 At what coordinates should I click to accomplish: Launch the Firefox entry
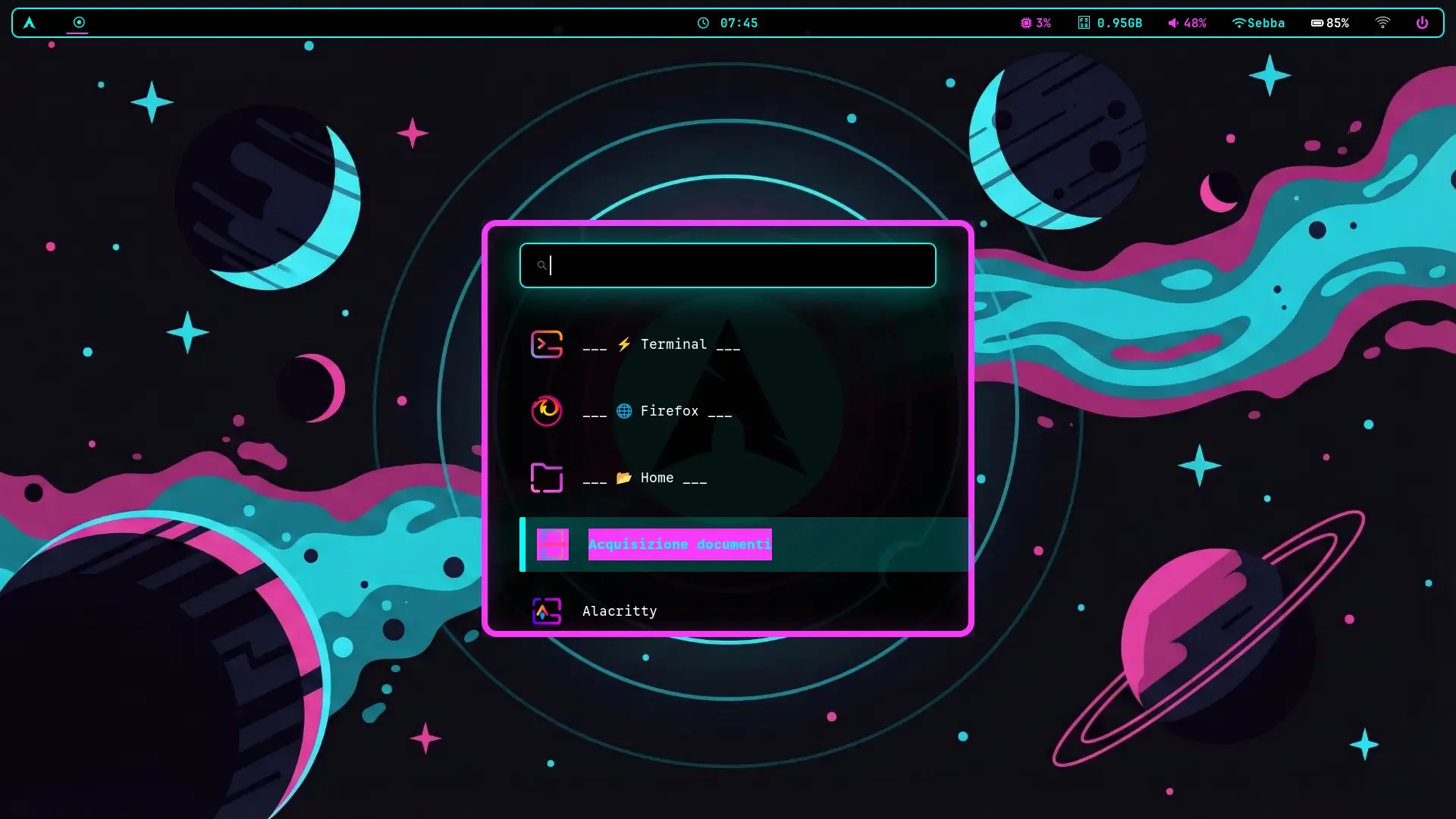669,411
